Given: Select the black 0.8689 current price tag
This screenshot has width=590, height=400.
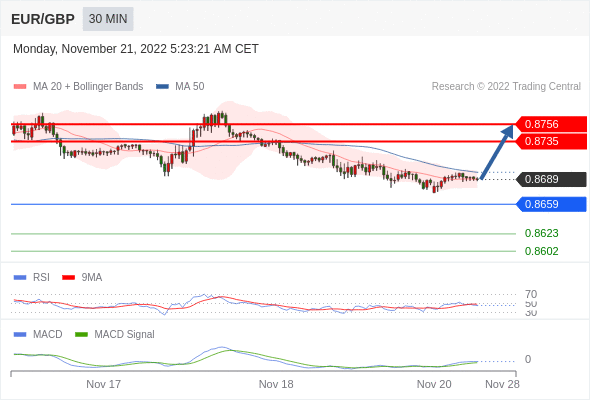Looking at the screenshot, I should 551,179.
